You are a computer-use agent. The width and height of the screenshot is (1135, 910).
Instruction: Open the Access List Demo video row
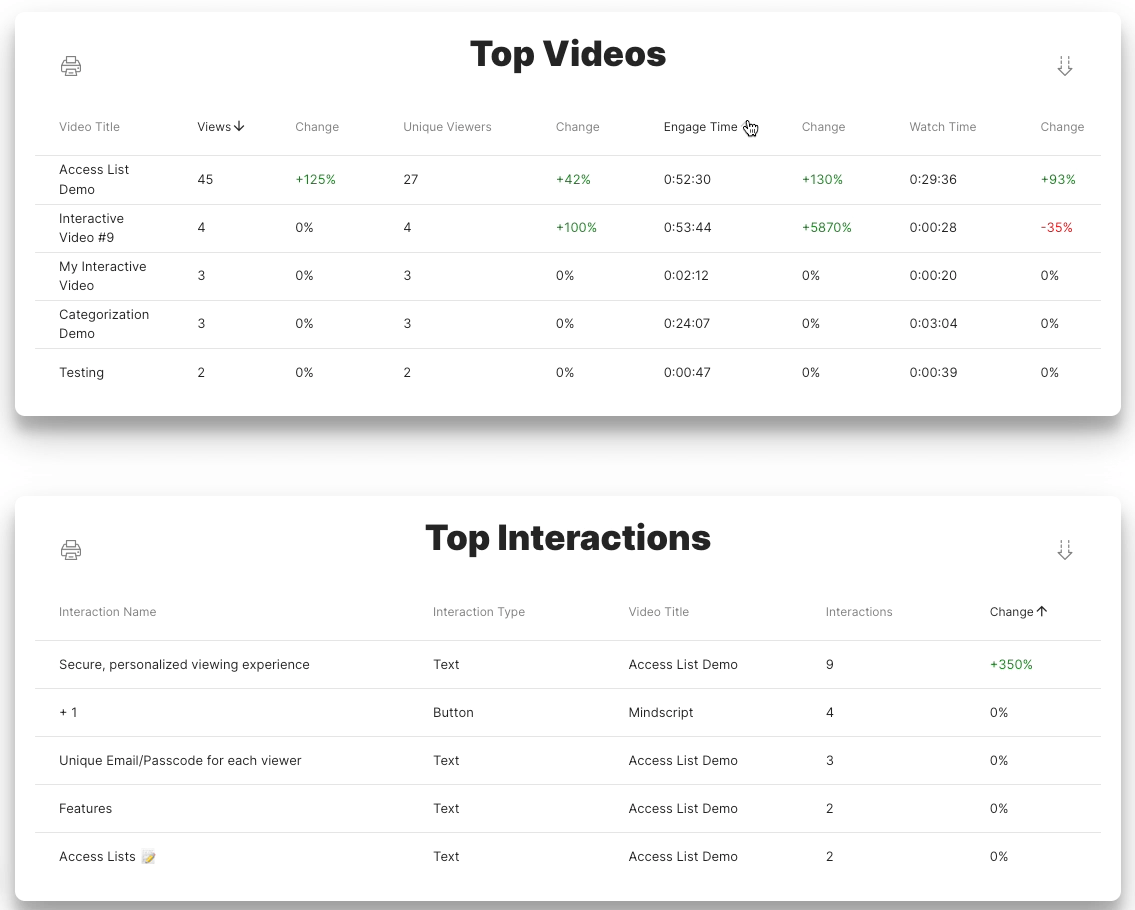94,180
